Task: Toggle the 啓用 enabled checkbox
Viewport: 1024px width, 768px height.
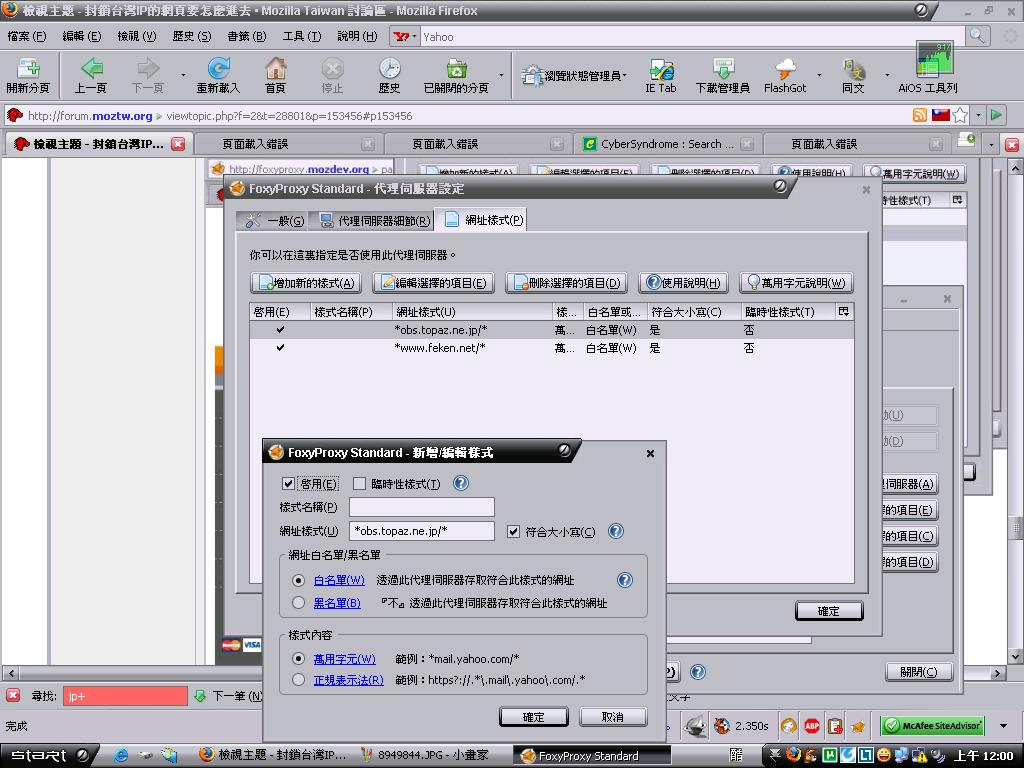Action: [x=289, y=484]
